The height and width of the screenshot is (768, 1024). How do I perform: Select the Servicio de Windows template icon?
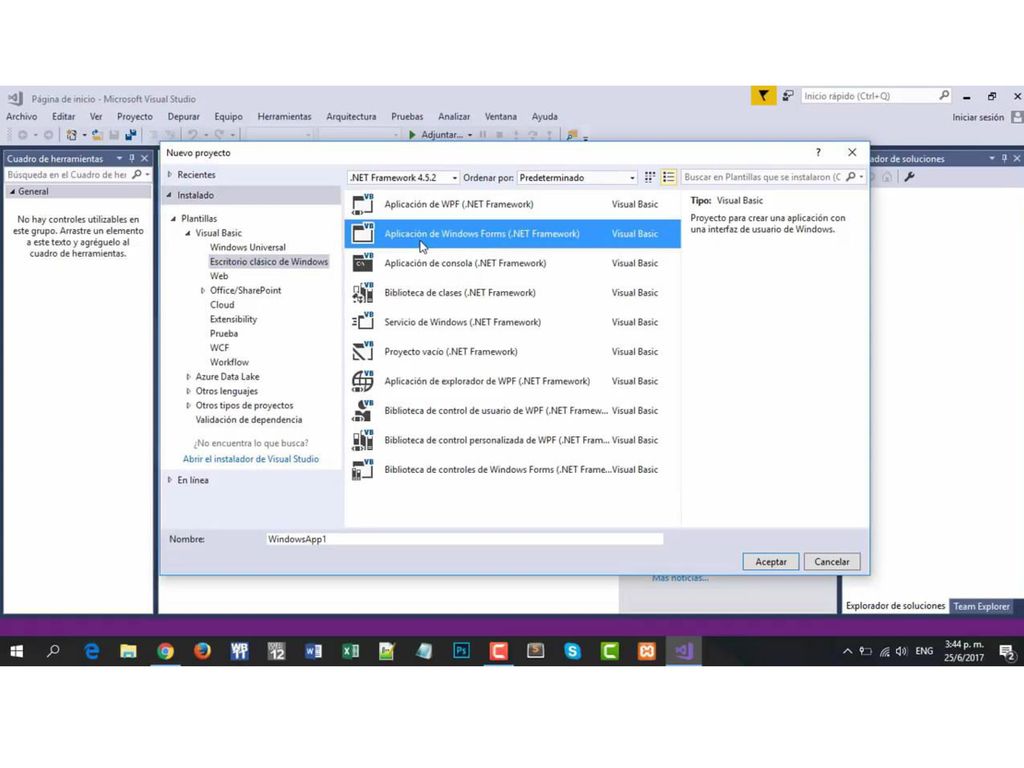tap(362, 322)
